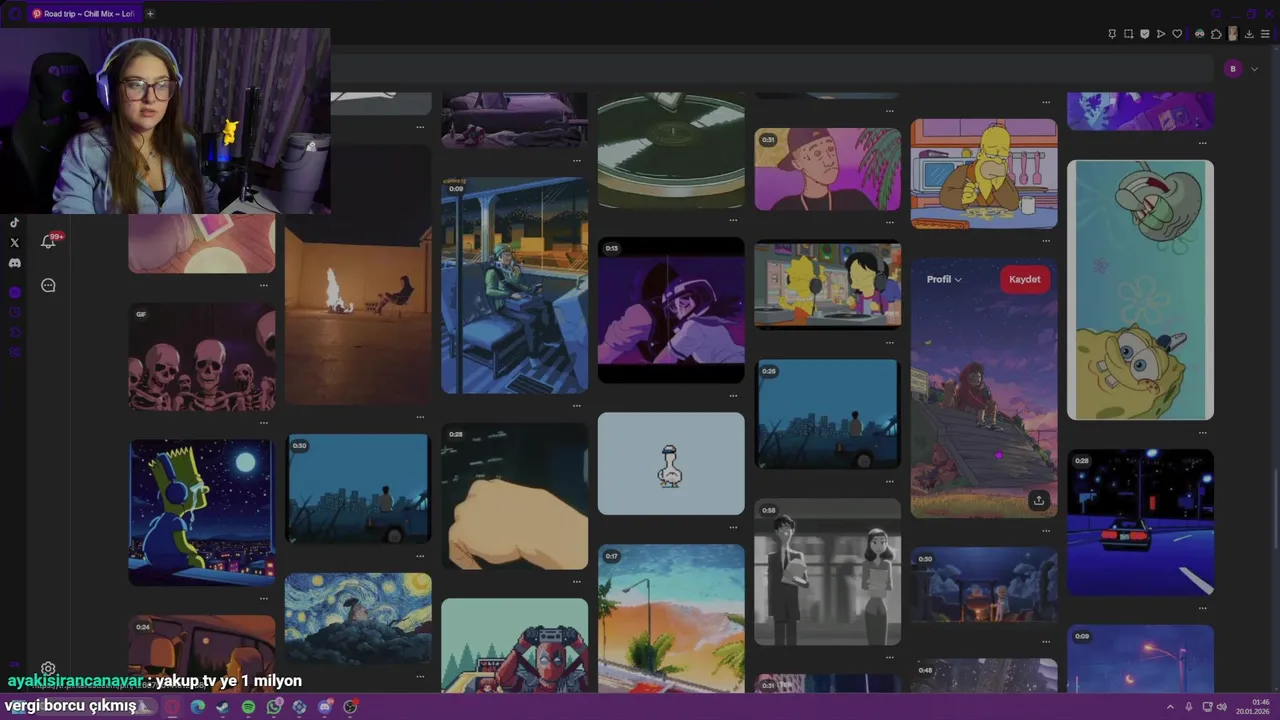1280x720 pixels.
Task: Open Discord from the taskbar
Action: coord(325,707)
